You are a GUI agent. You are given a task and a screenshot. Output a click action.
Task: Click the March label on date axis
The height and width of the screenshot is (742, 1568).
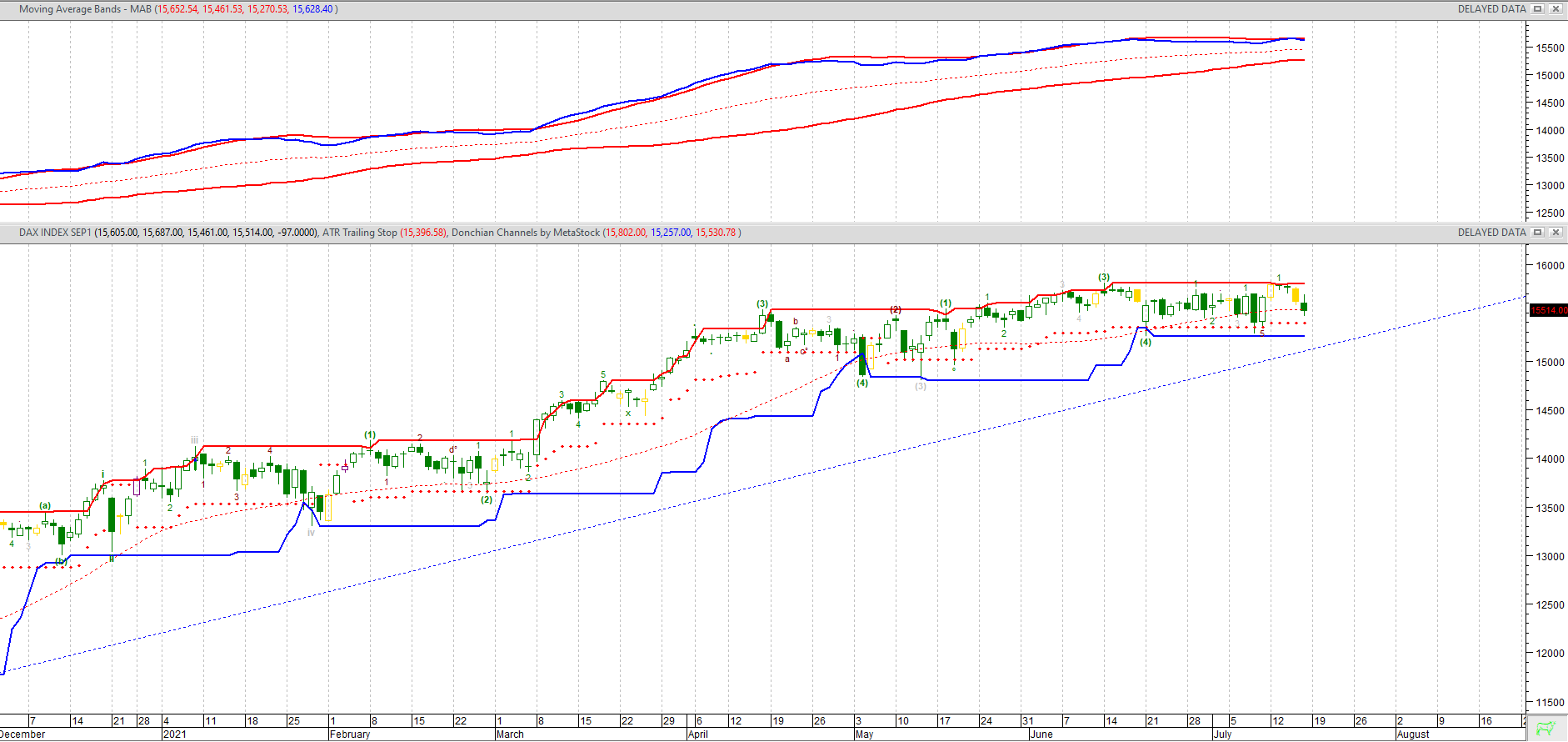[x=510, y=734]
